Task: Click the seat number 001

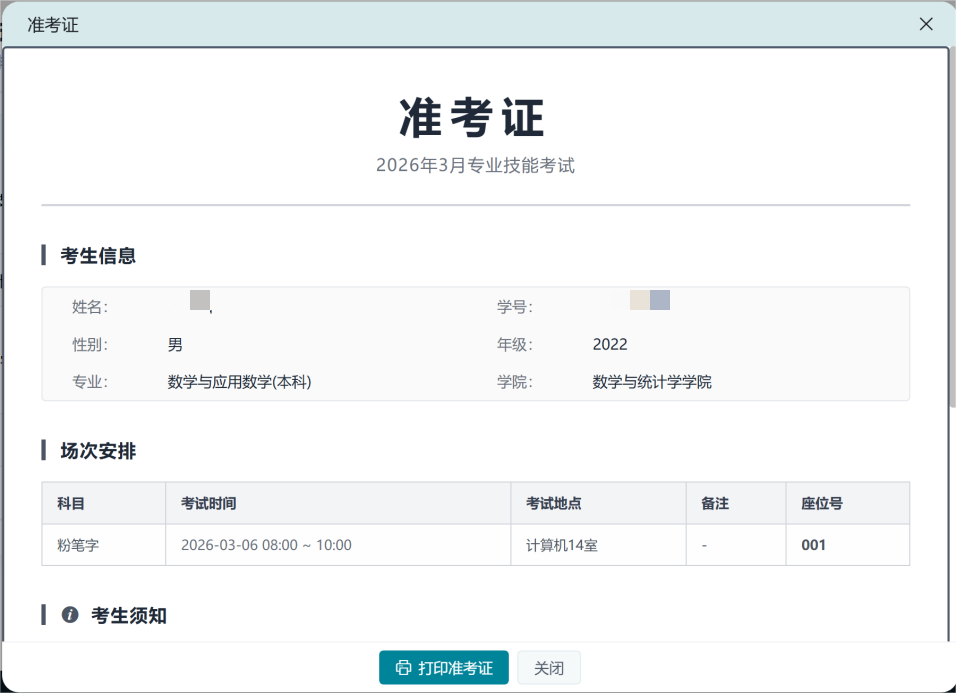Action: [813, 545]
